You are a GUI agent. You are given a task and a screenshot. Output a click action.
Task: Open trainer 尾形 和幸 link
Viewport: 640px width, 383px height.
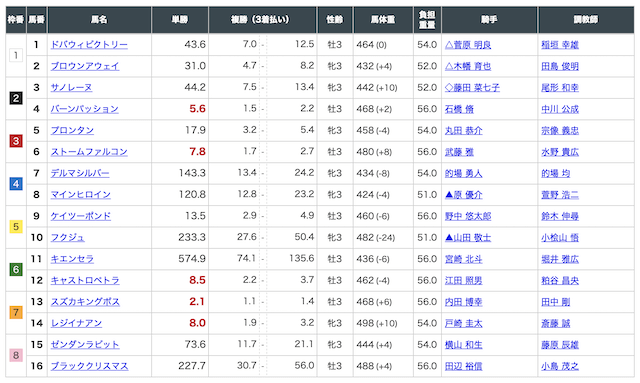[560, 88]
